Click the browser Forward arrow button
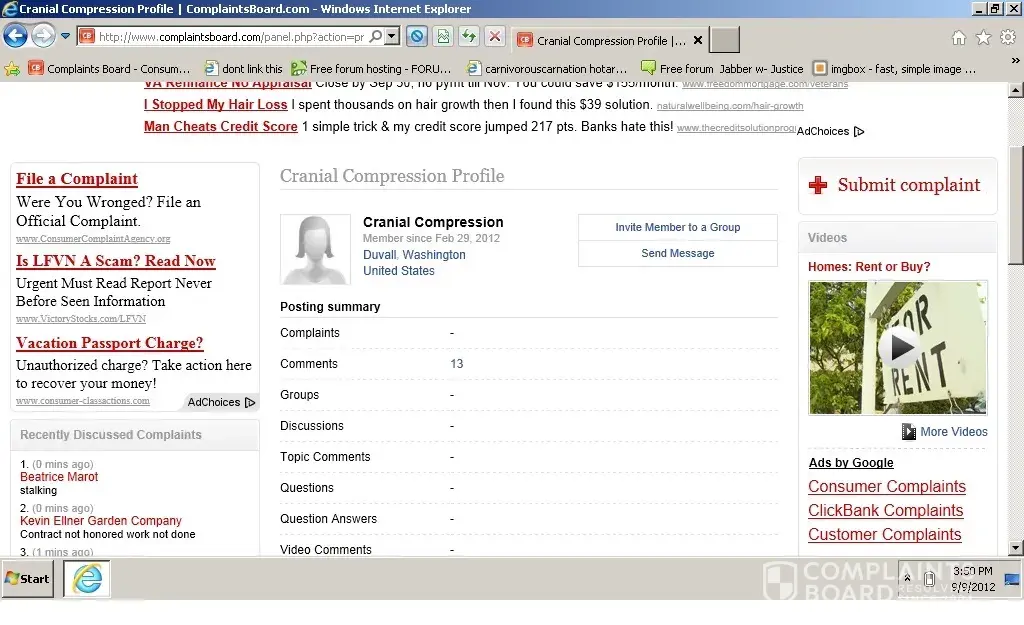1024x625 pixels. coord(43,35)
